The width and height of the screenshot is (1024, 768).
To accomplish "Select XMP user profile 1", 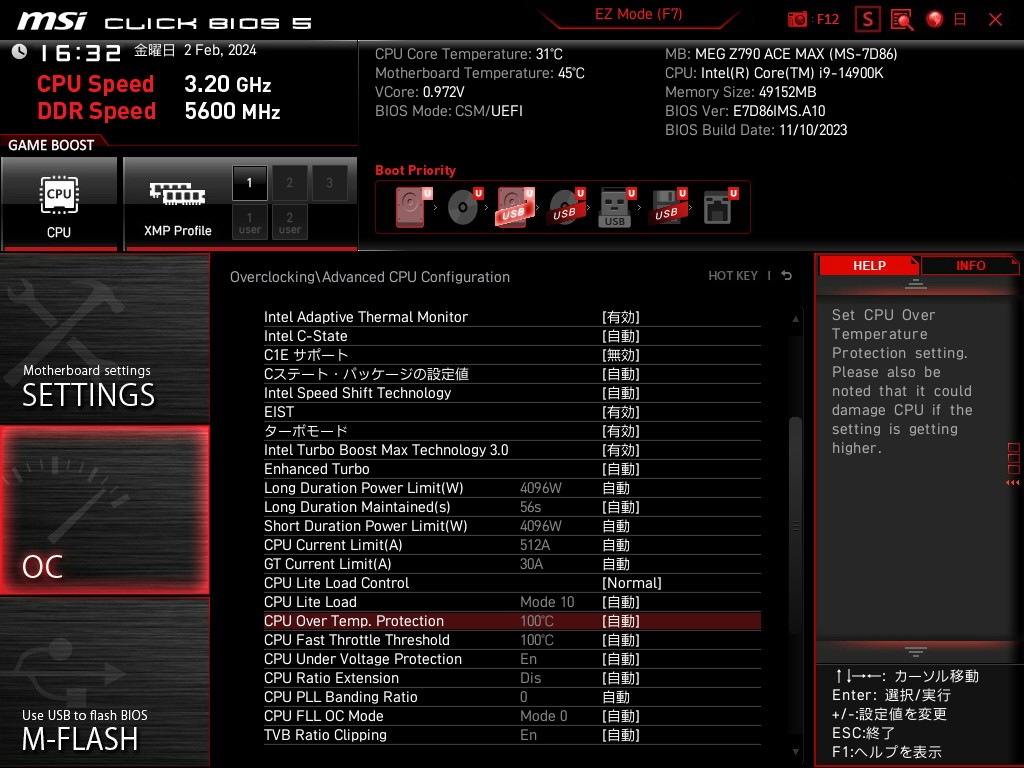I will [249, 222].
